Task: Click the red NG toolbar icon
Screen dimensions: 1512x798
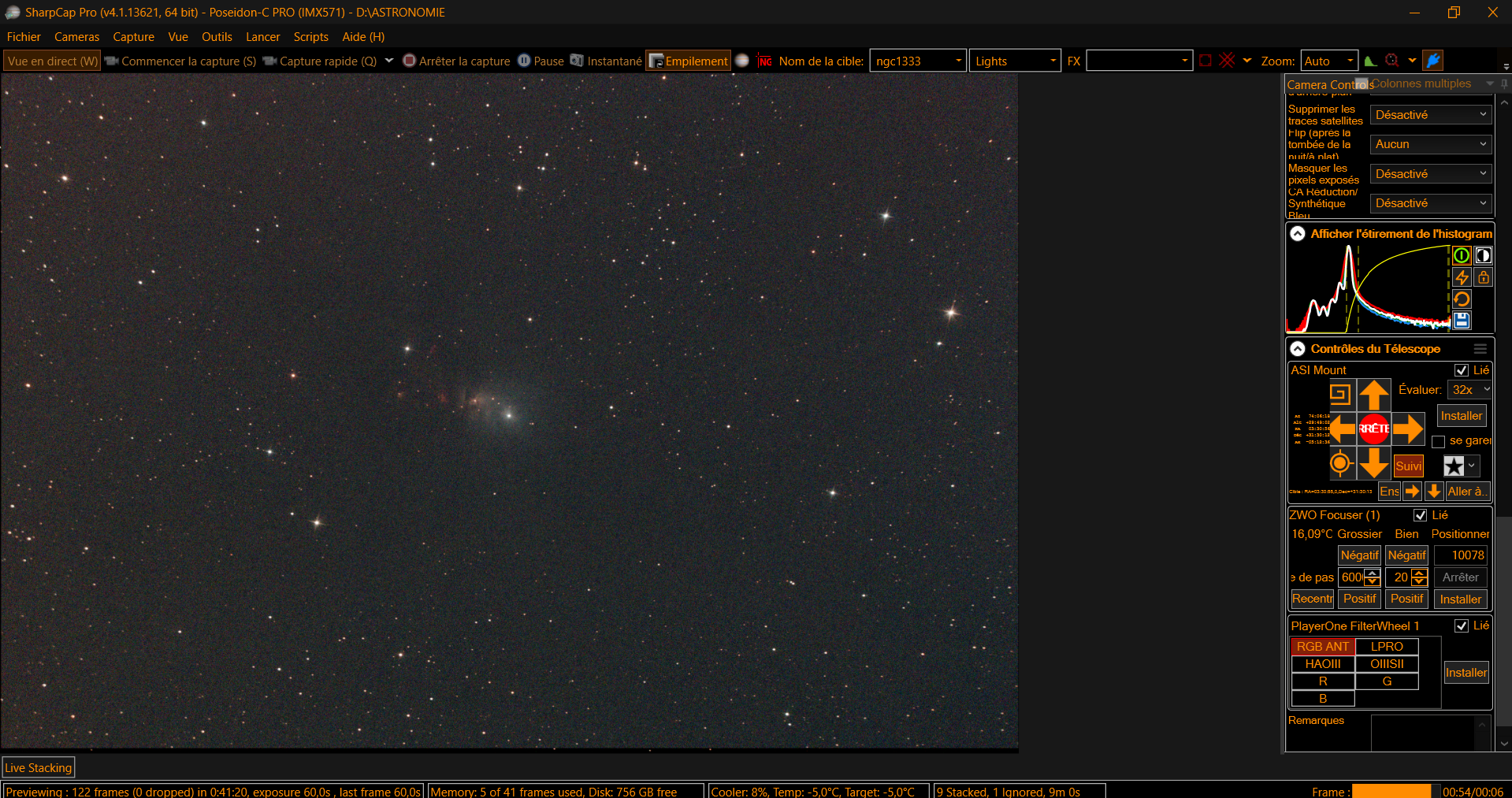Action: tap(764, 61)
